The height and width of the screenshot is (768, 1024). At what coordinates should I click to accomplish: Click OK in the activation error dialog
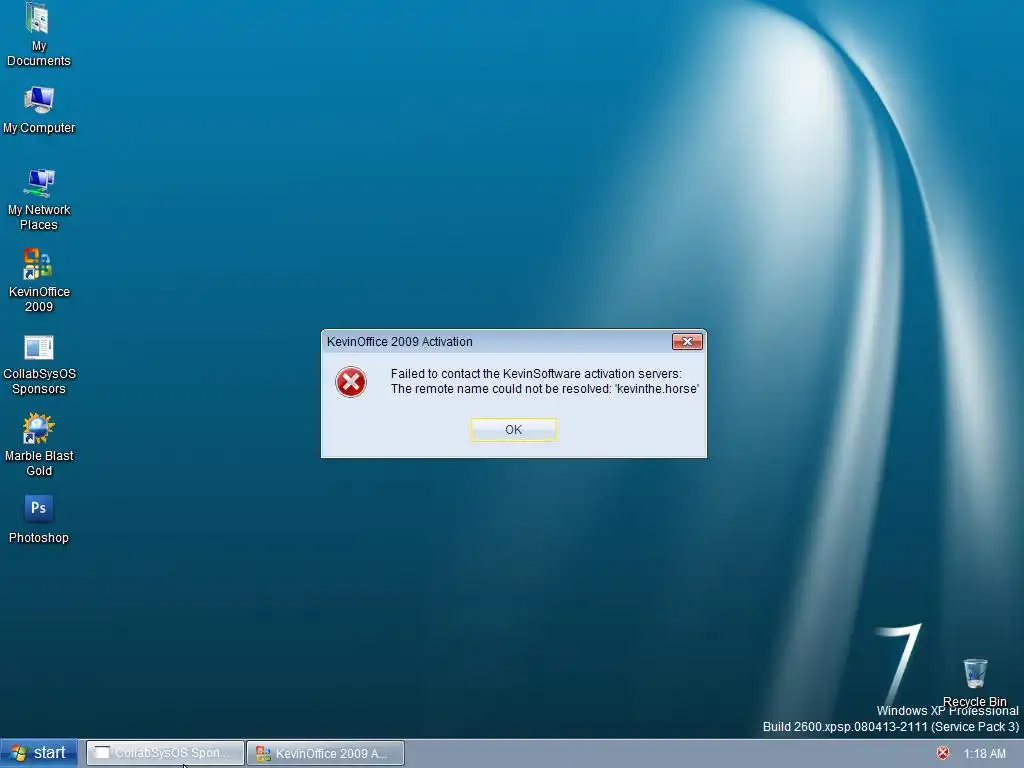point(513,430)
